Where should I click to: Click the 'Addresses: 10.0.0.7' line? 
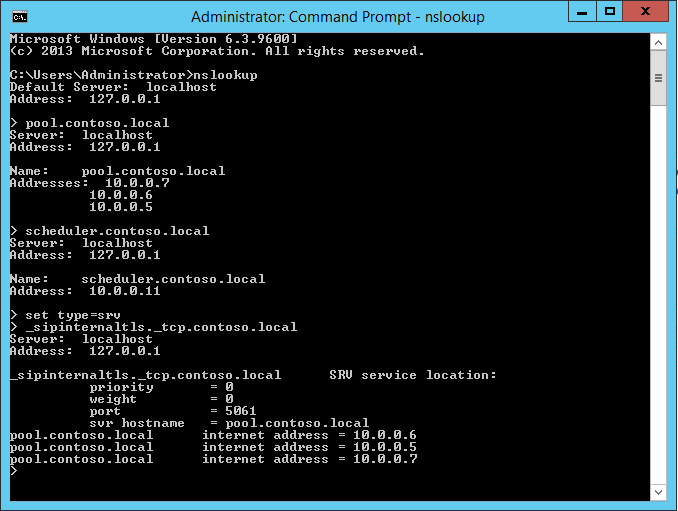tap(90, 183)
